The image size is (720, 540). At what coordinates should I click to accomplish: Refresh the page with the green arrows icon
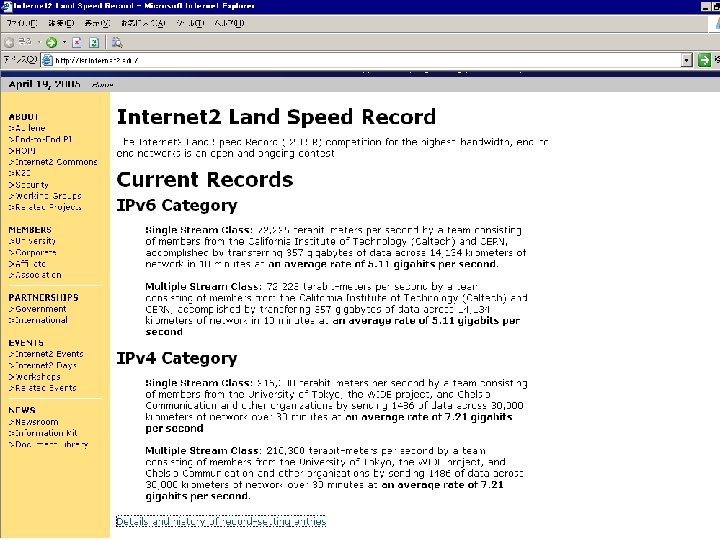[x=94, y=43]
